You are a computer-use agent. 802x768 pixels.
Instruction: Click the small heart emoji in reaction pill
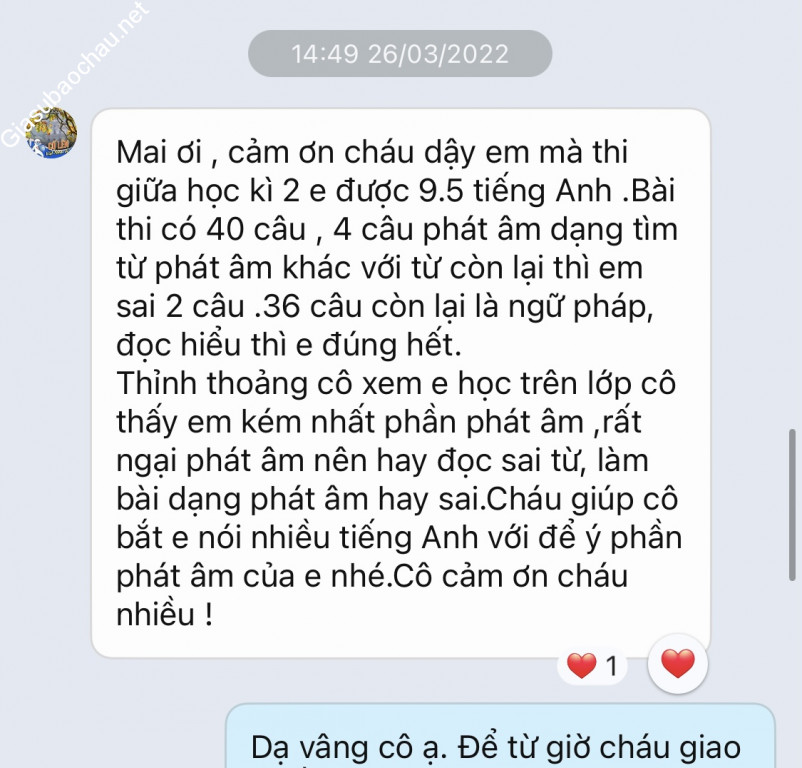582,666
